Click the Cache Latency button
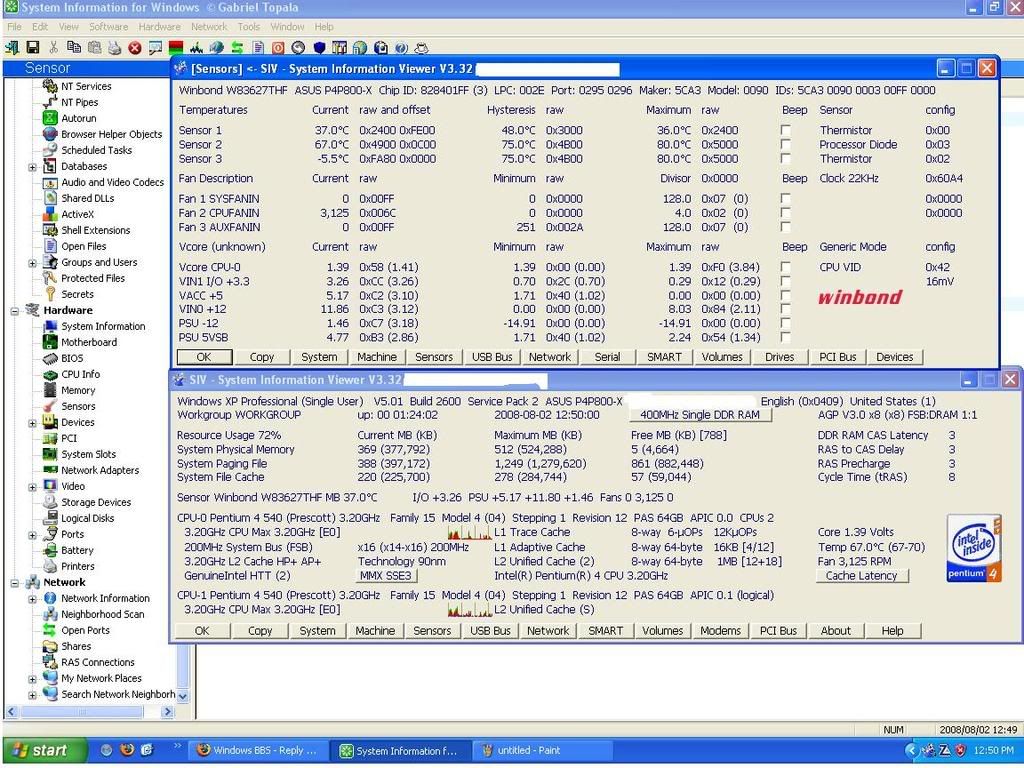This screenshot has width=1024, height=768. 861,575
